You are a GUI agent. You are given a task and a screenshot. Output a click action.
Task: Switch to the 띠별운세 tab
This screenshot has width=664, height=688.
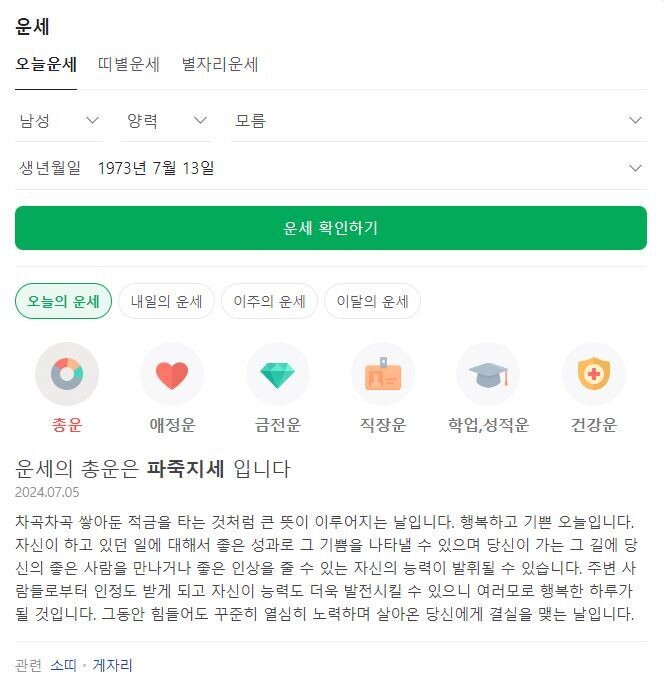point(129,64)
